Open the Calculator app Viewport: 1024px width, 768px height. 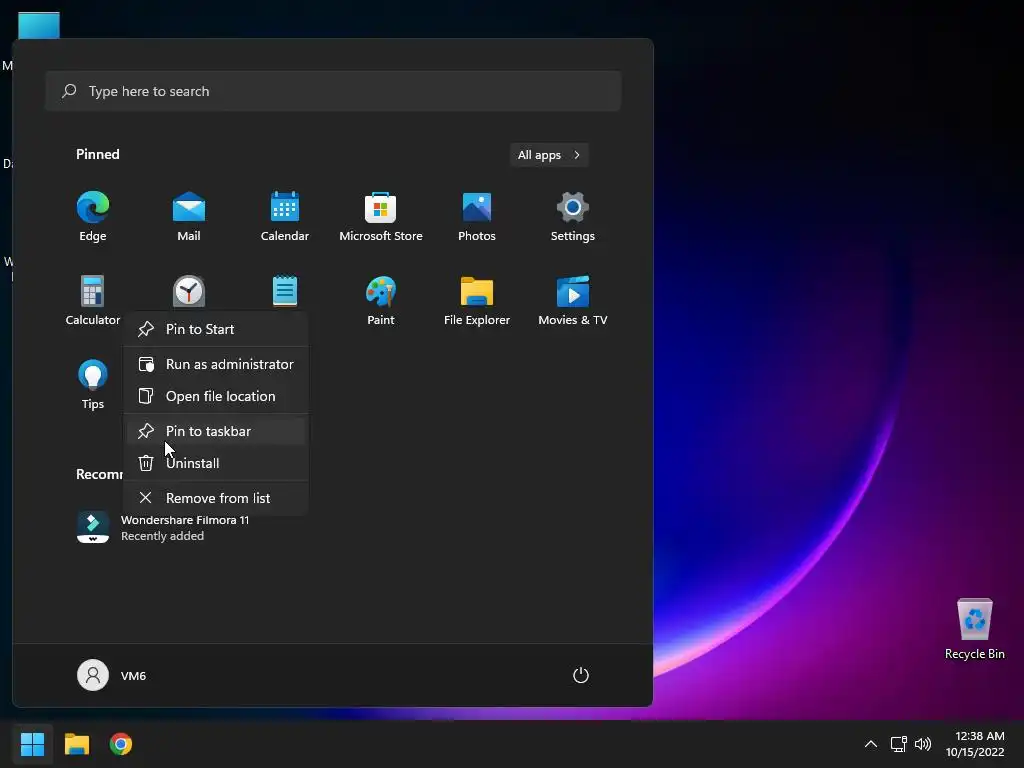pos(93,300)
